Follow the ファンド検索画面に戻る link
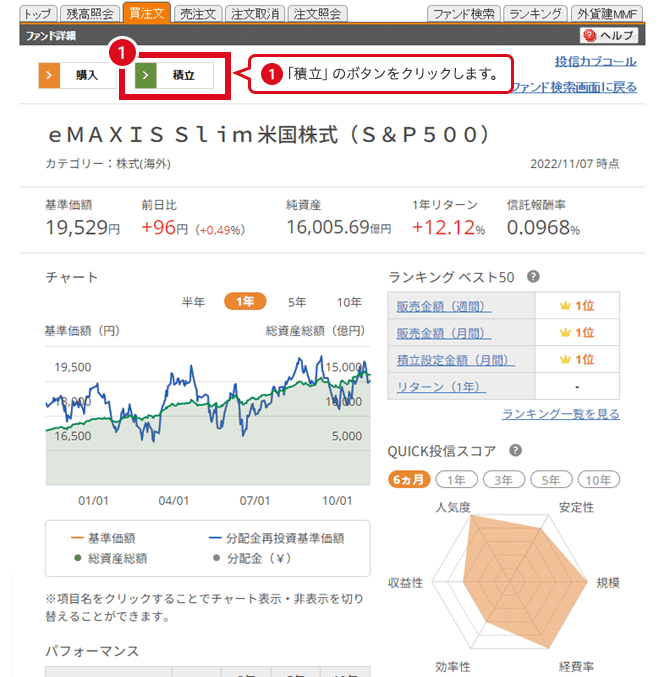Screen dimensions: 660x677 (575, 87)
